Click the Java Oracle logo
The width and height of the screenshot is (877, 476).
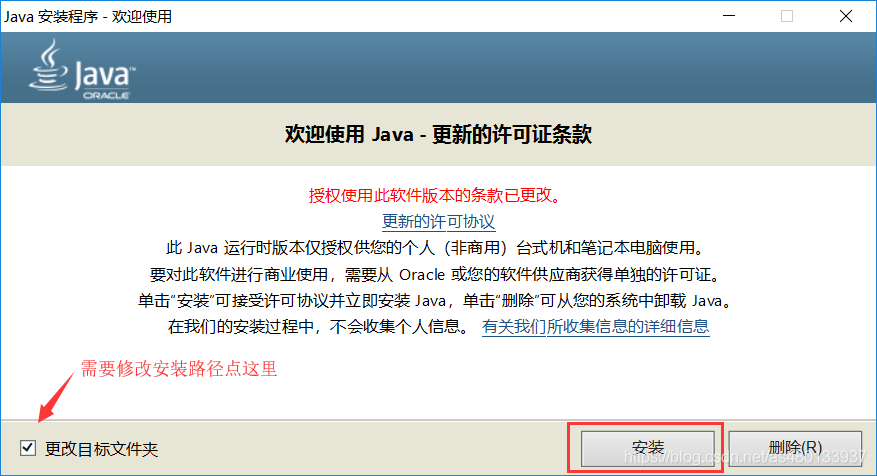[82, 70]
